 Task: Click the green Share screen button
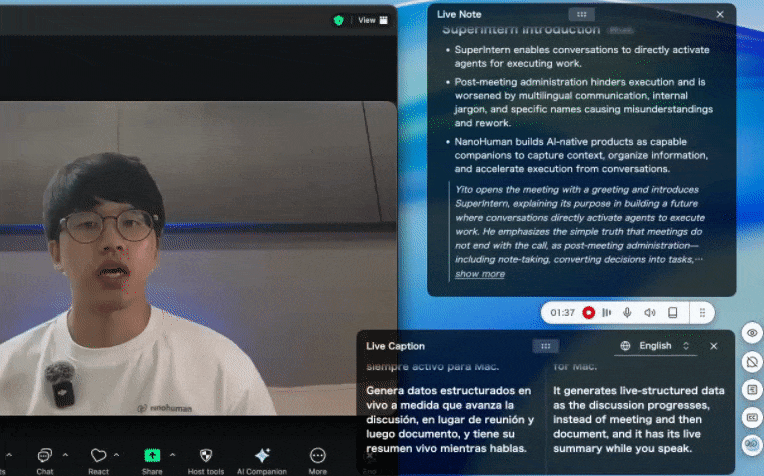[x=152, y=458]
